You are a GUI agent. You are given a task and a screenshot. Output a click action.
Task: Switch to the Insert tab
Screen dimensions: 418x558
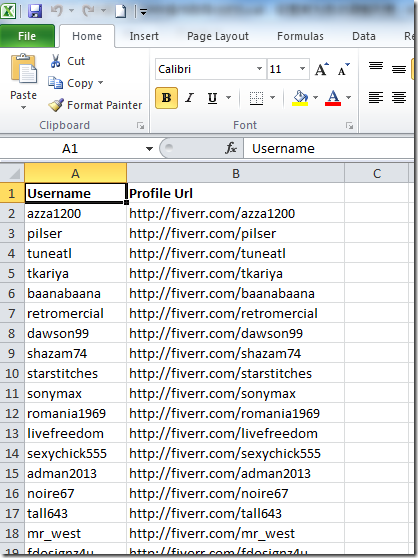[144, 36]
